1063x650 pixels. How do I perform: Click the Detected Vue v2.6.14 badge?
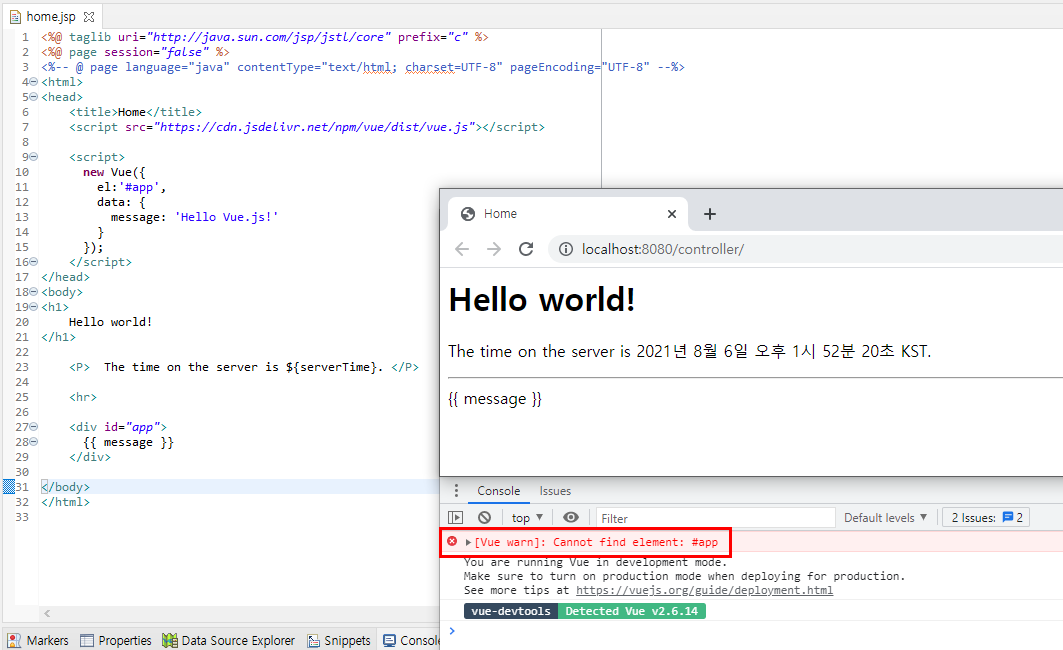click(x=631, y=611)
